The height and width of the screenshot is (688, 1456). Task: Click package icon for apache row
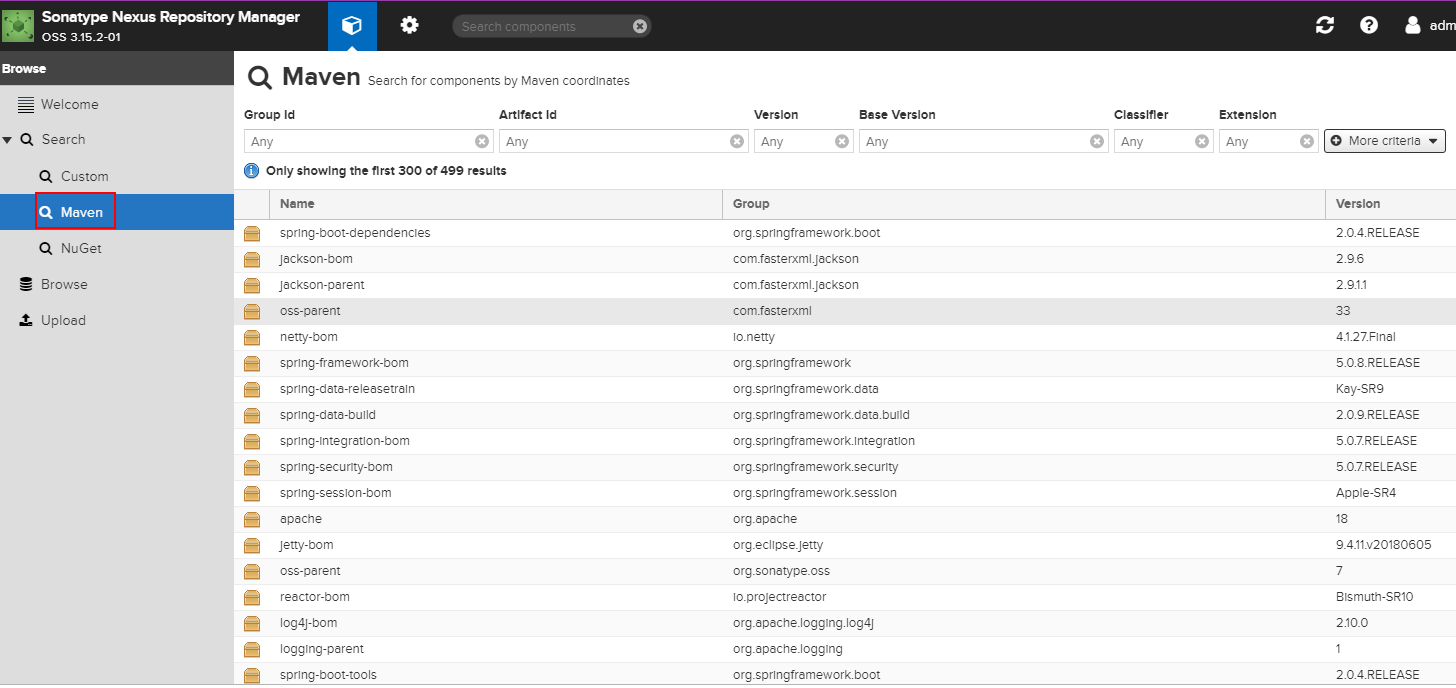coord(252,519)
